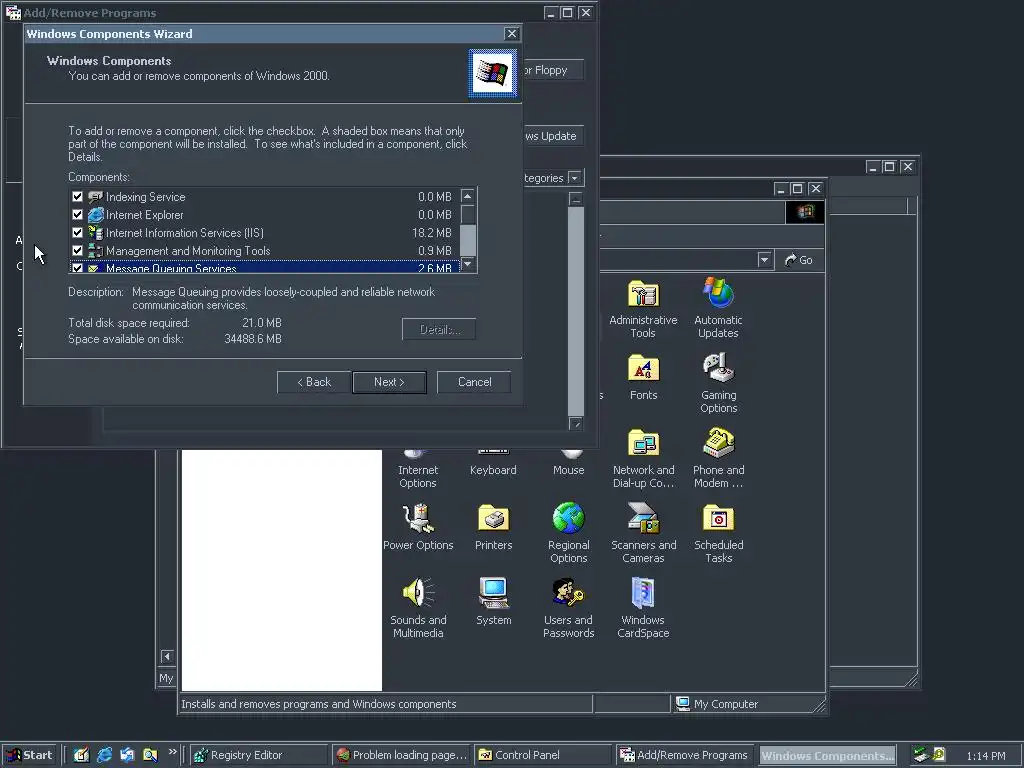Click Indexing Service component icon
The height and width of the screenshot is (768, 1024).
[x=95, y=197]
